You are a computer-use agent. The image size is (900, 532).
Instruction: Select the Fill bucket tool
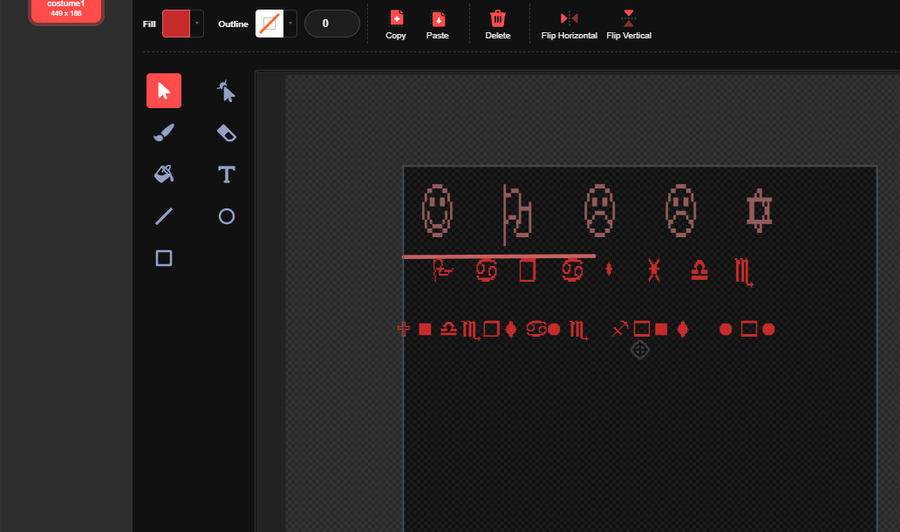(164, 174)
